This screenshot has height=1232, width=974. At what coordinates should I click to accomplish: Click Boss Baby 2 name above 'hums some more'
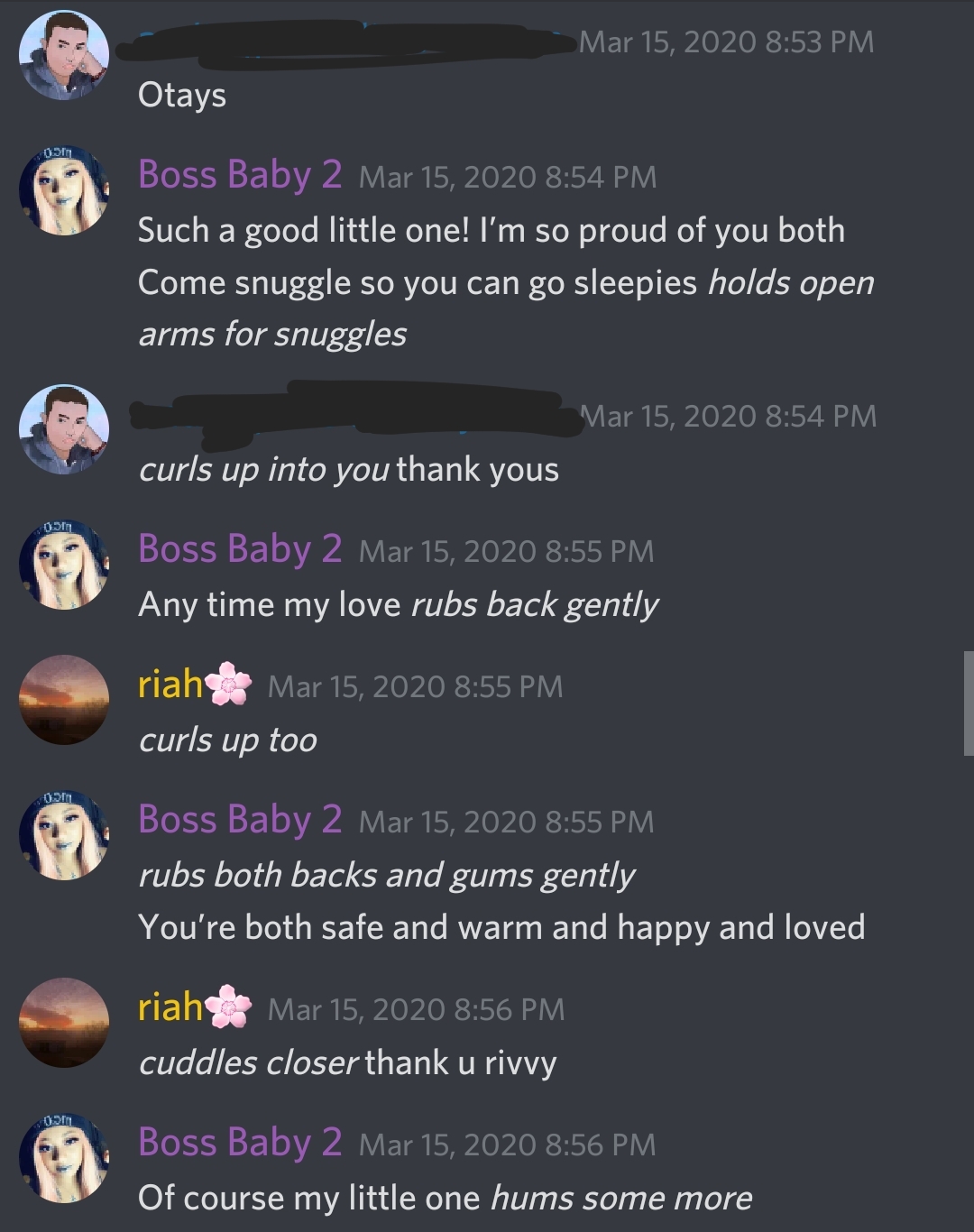tap(240, 1142)
